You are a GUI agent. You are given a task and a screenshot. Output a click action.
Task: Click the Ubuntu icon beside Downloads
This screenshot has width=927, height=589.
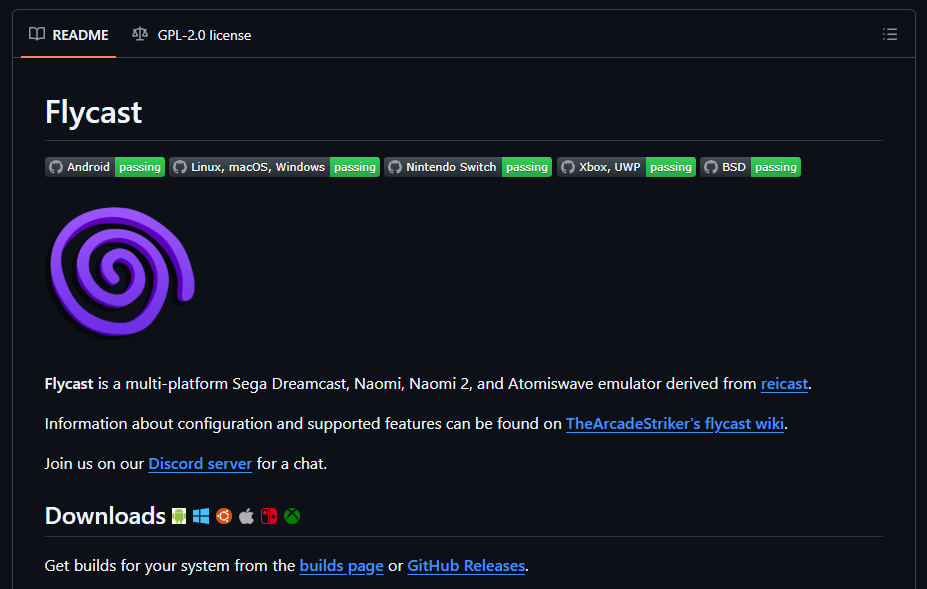pos(224,516)
